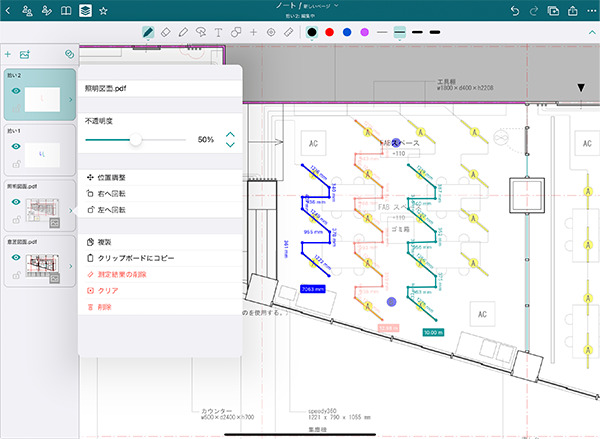Image resolution: width=600 pixels, height=439 pixels.
Task: Collapse the pen toolbar with chevron
Action: (x=592, y=33)
